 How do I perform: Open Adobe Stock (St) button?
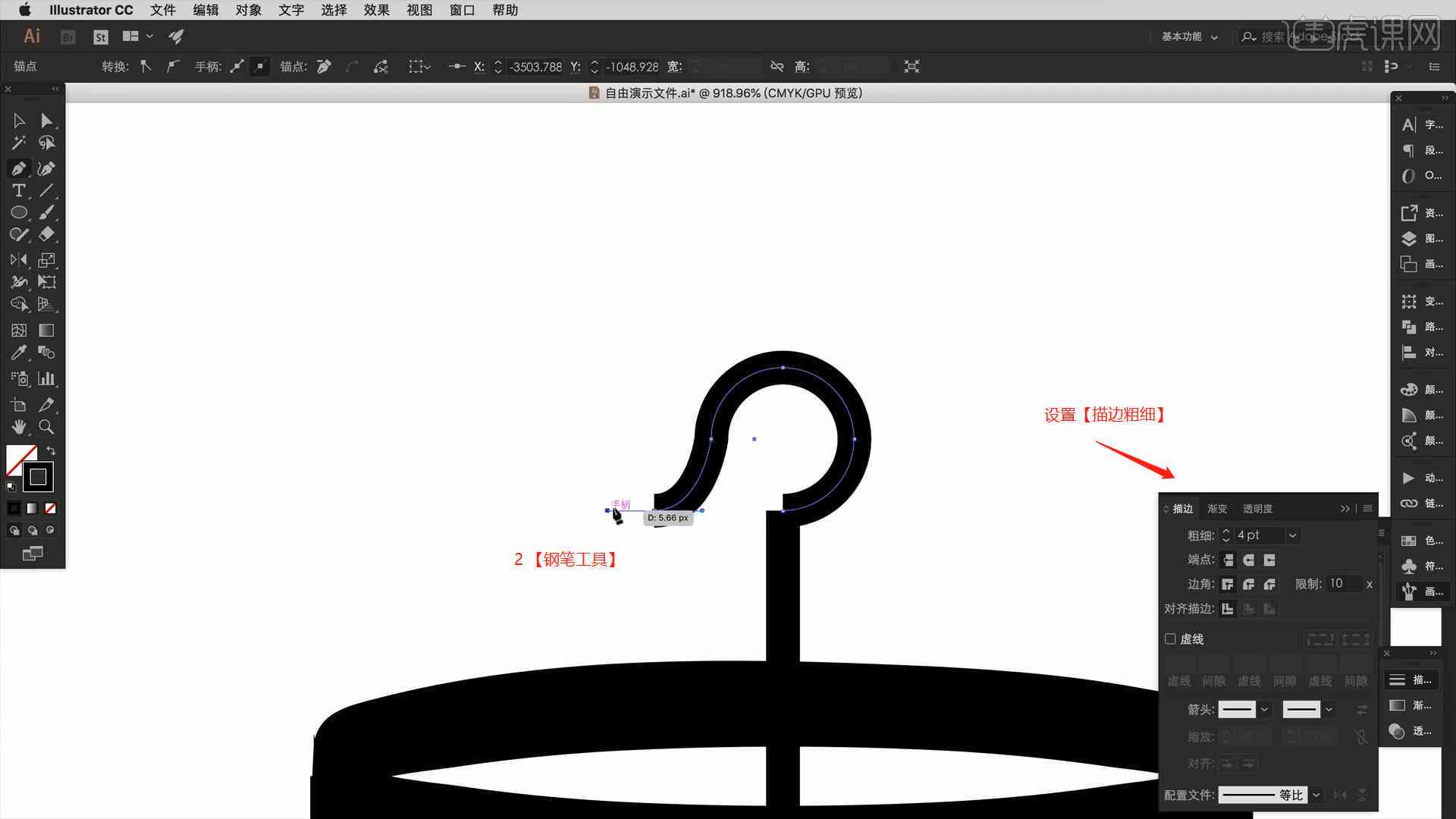click(x=100, y=36)
